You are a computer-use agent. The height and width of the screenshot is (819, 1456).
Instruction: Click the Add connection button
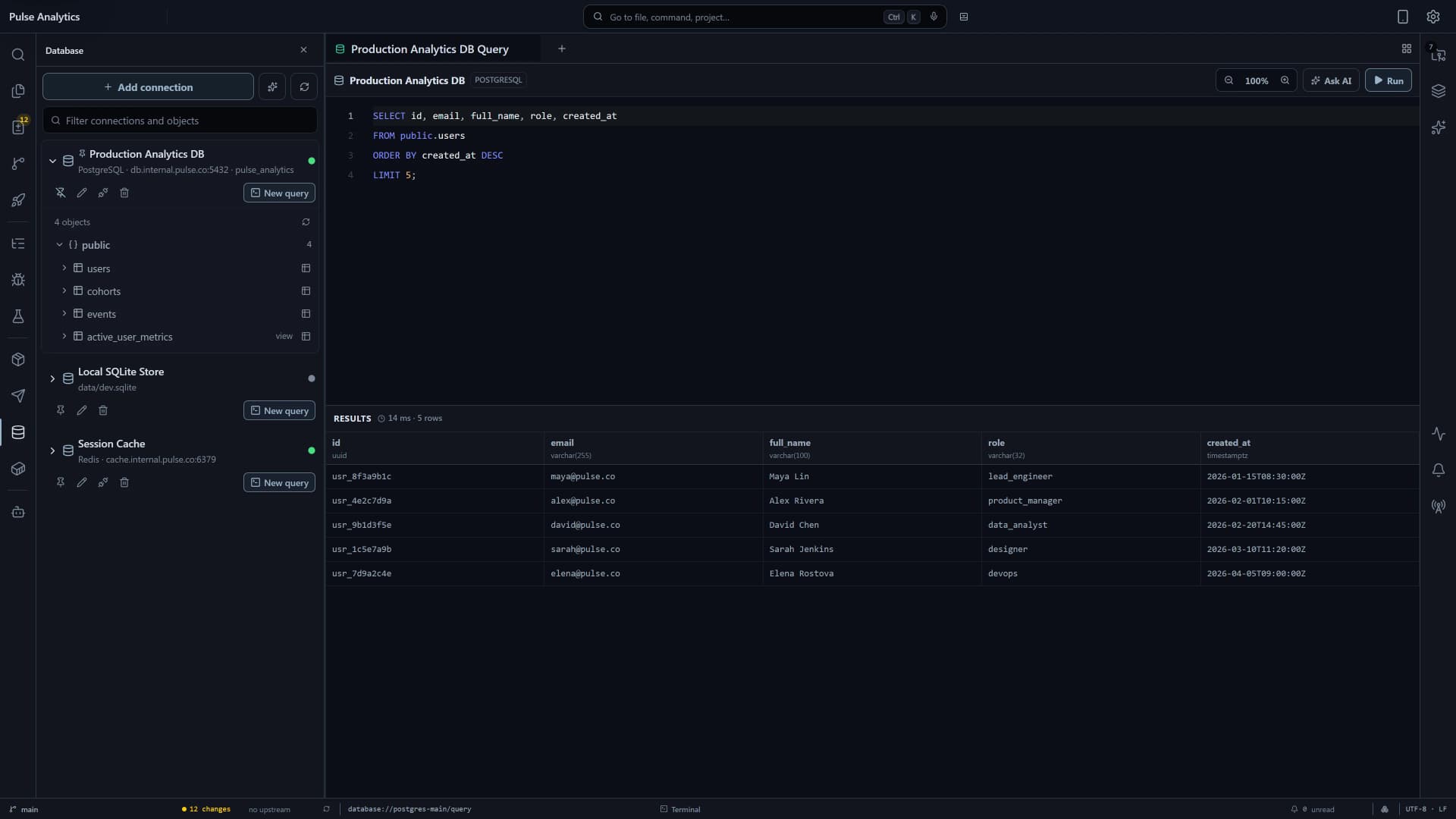tap(148, 87)
